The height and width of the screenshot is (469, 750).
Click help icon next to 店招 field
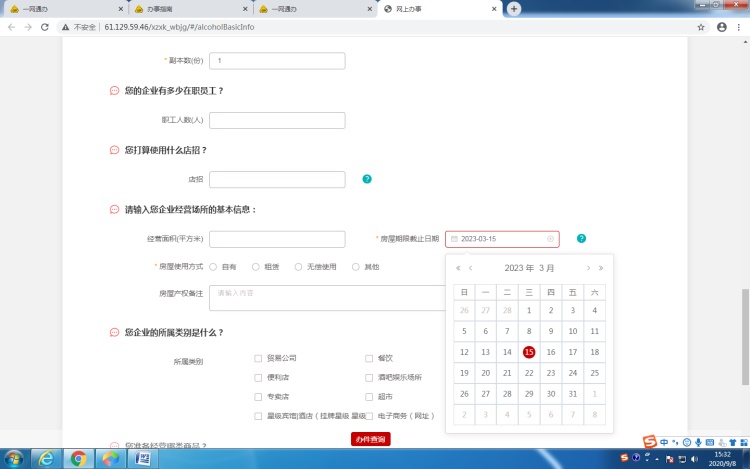[x=367, y=180]
